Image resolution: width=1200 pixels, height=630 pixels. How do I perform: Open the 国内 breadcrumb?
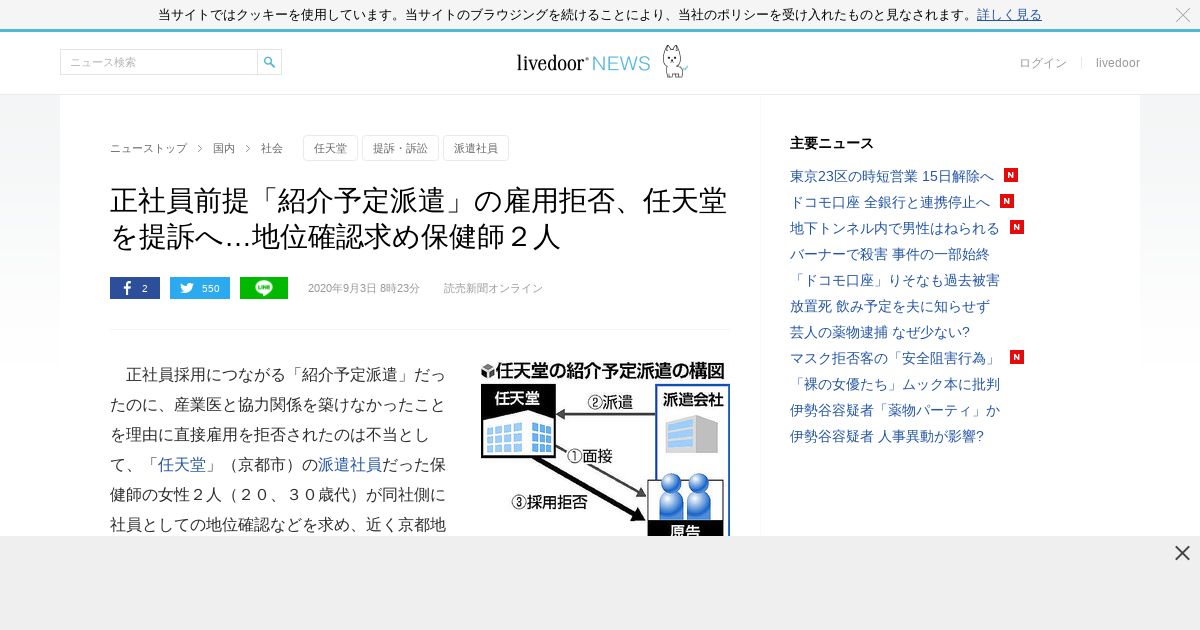point(224,148)
